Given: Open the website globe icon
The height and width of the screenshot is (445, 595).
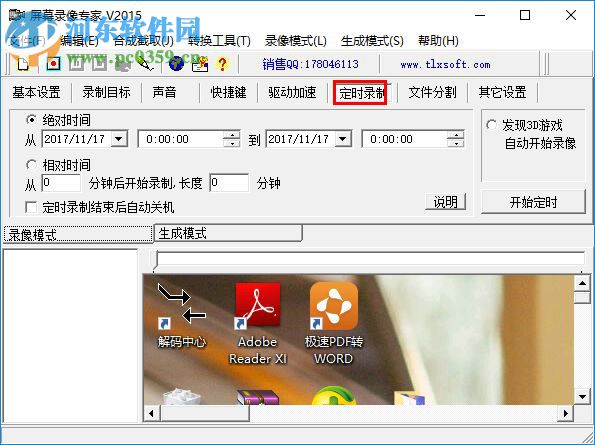Looking at the screenshot, I should (x=176, y=64).
